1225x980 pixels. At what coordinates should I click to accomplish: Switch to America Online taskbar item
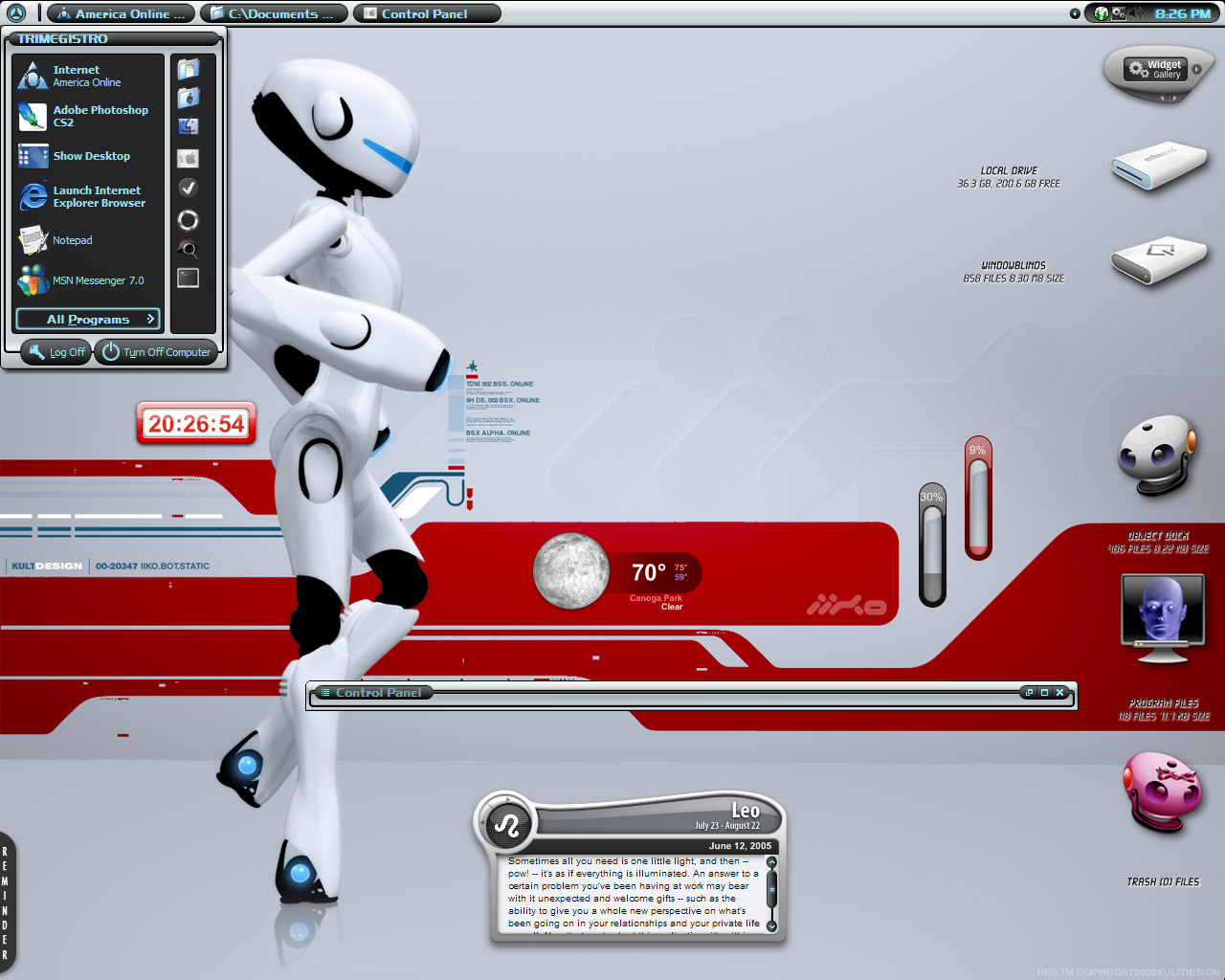[122, 13]
